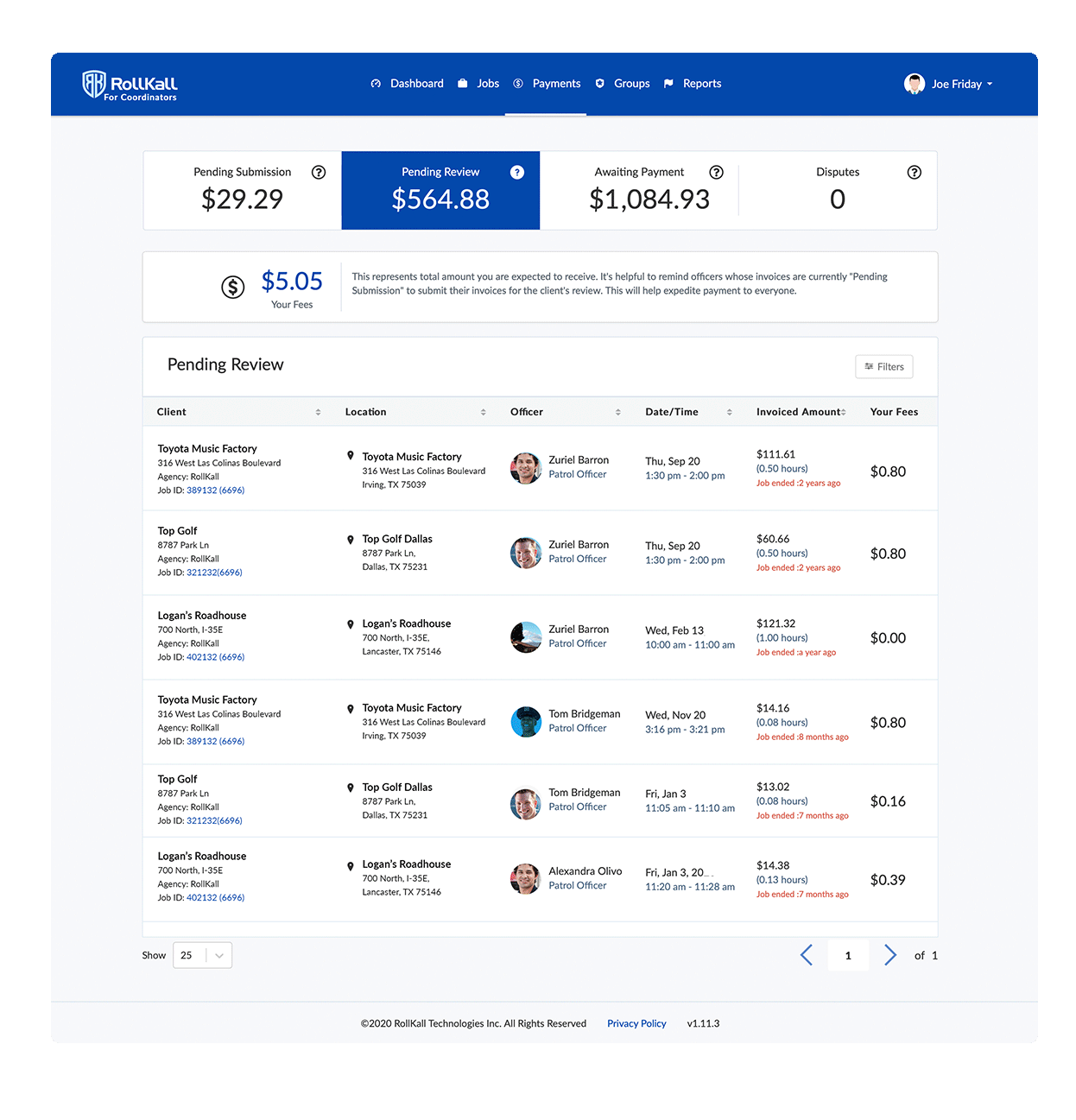Click the dollar sign Your Fees icon
Screen dimensions: 1076x1120
point(233,287)
